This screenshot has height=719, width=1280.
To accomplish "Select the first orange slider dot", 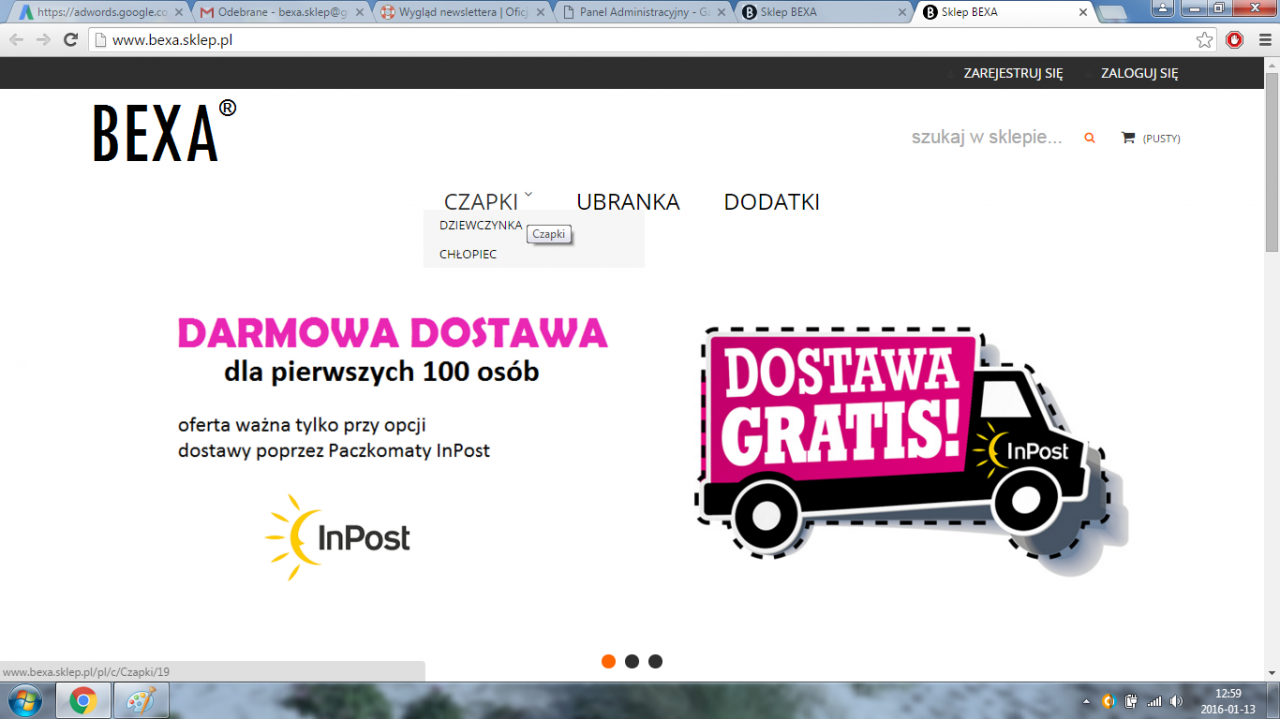I will tap(608, 661).
